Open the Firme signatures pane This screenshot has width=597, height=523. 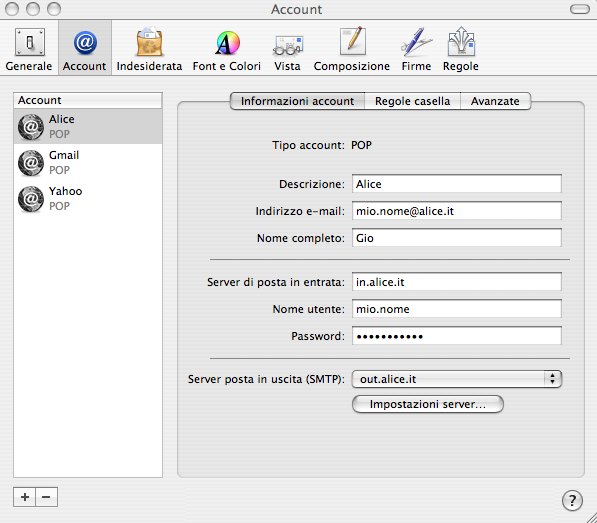(x=416, y=49)
